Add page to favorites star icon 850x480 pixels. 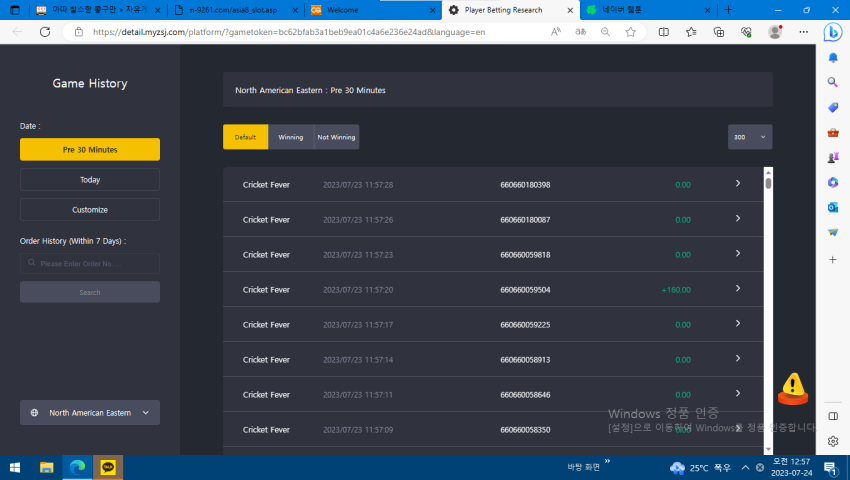point(630,32)
